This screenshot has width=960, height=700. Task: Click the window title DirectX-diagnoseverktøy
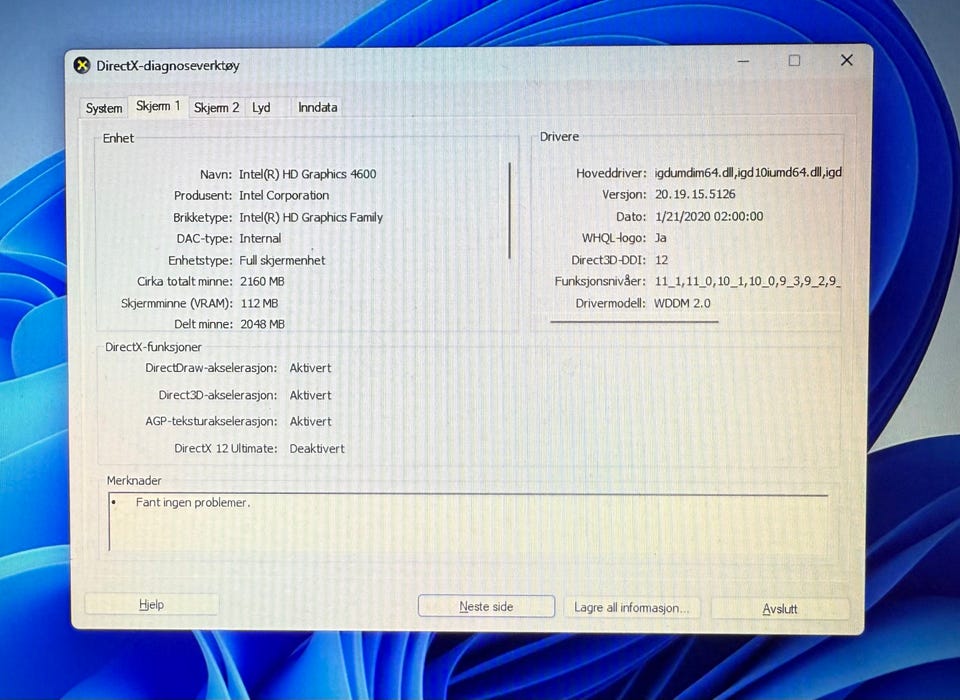(168, 66)
